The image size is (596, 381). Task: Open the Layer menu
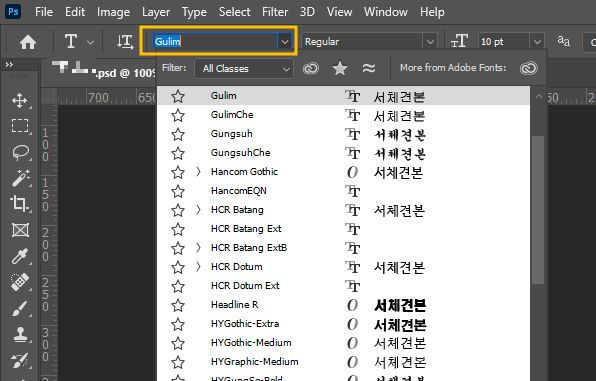click(x=156, y=13)
